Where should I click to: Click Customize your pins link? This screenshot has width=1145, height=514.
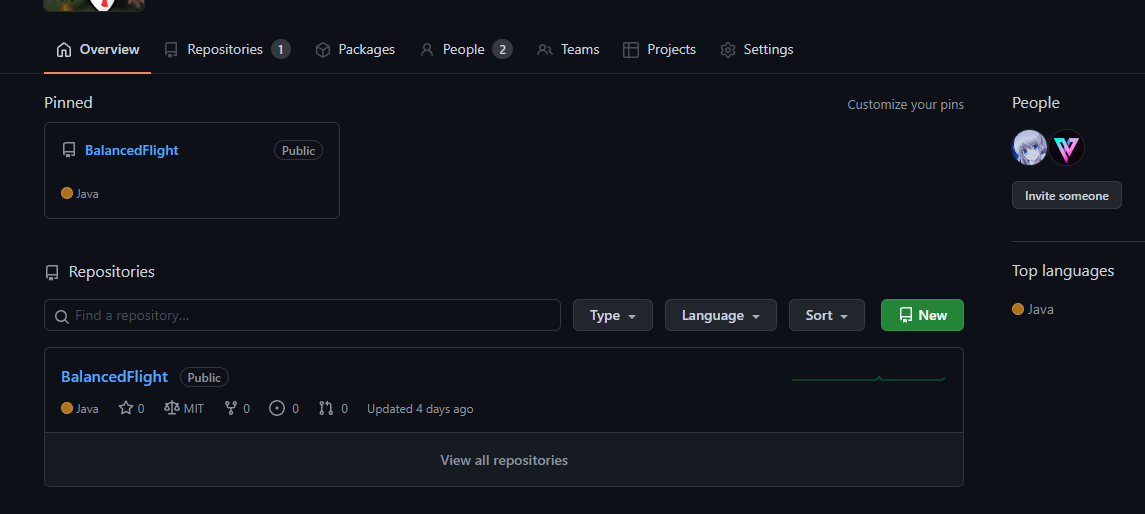pyautogui.click(x=905, y=104)
